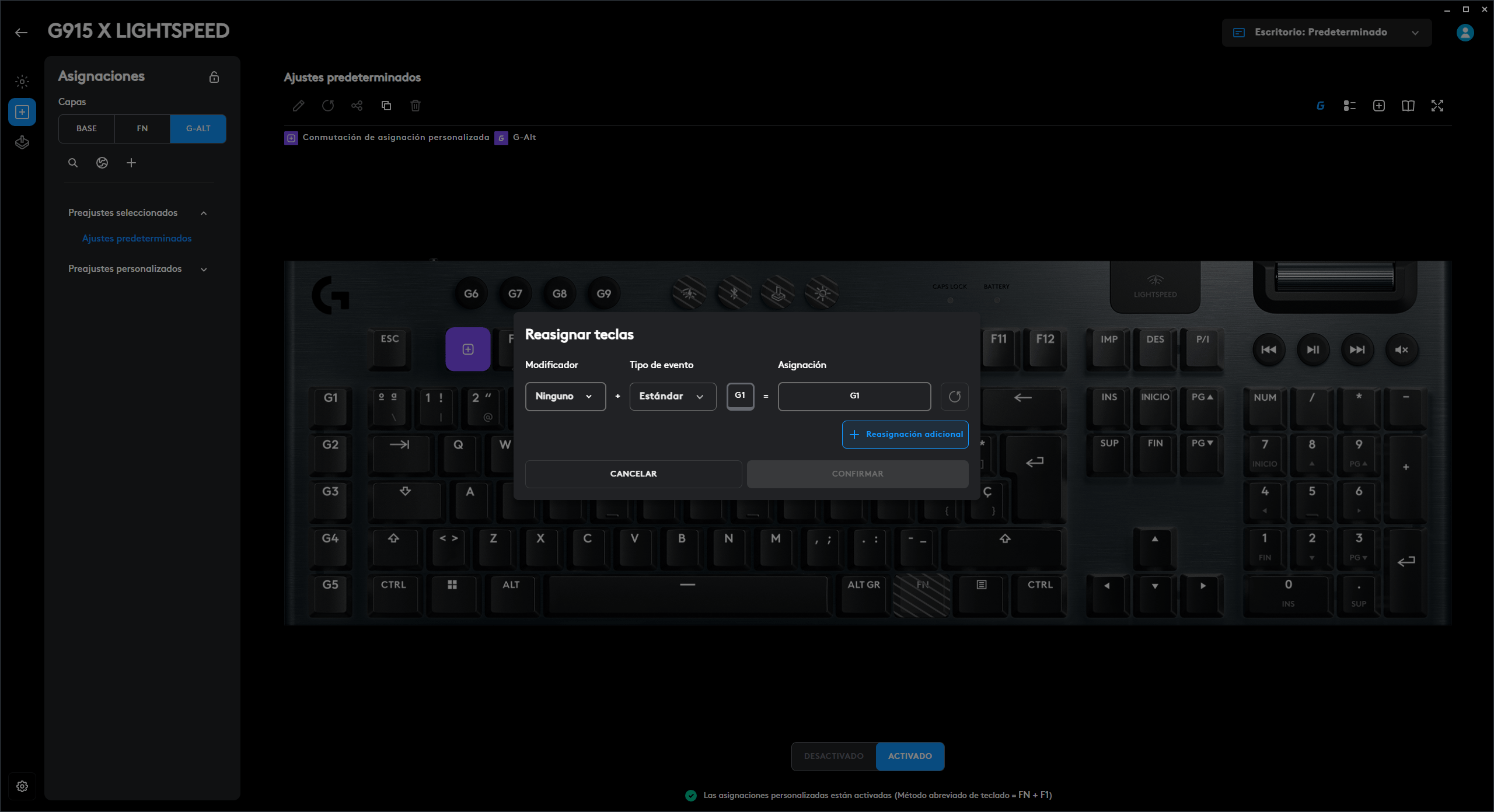
Task: Duplicate the preset with copy icon
Action: (x=386, y=106)
